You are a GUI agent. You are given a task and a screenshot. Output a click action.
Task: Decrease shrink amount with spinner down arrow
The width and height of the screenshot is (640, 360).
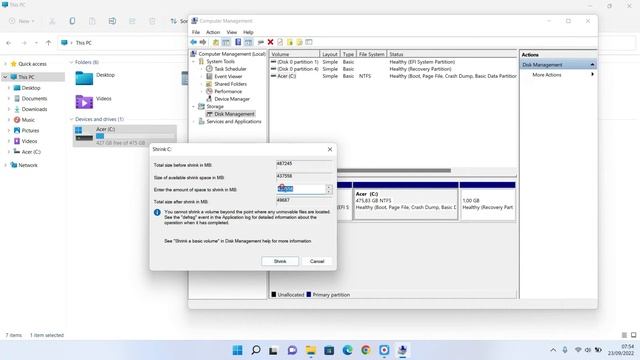pyautogui.click(x=329, y=191)
